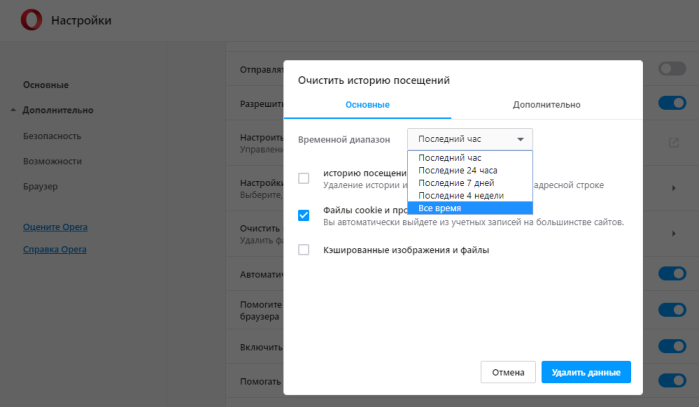Select Все время option
Viewport: 699px width, 407px height.
[x=470, y=208]
